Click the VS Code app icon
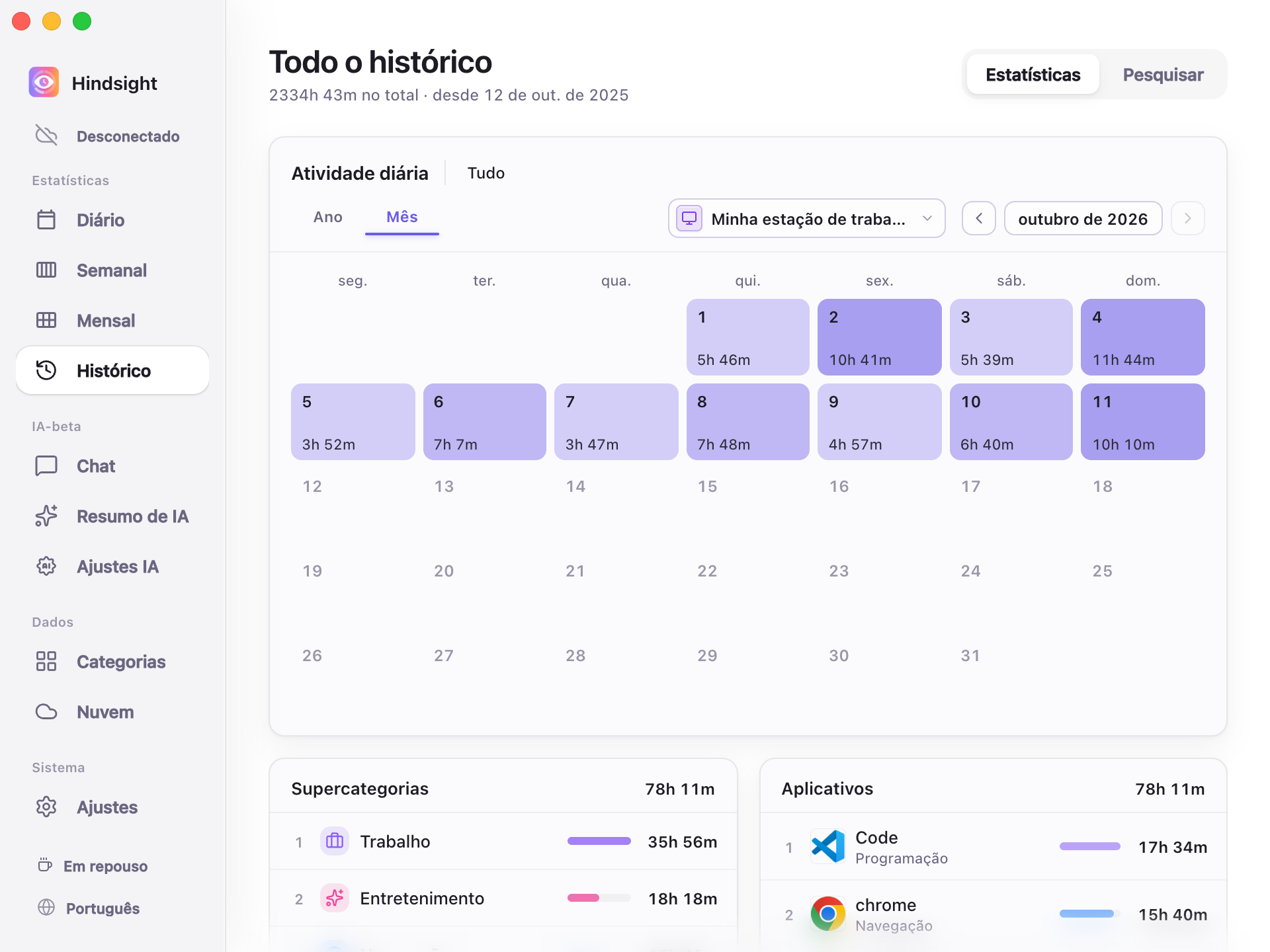This screenshot has height=952, width=1270. coord(828,846)
